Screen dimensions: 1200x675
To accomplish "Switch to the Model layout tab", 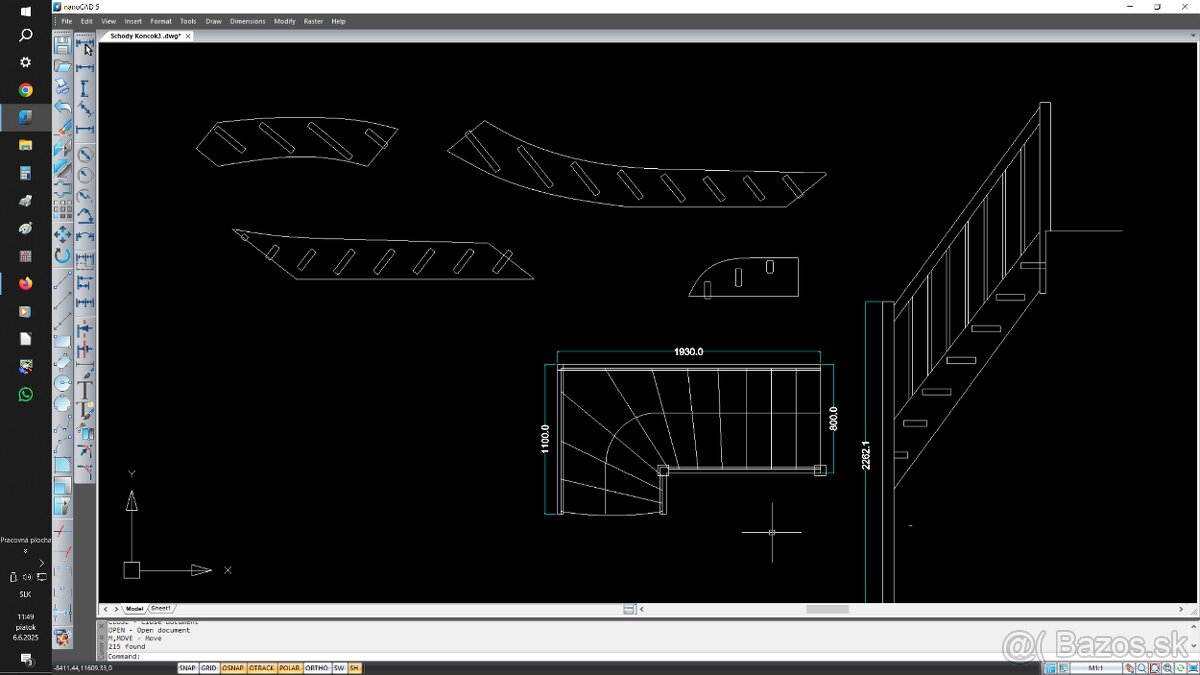I will [x=134, y=608].
